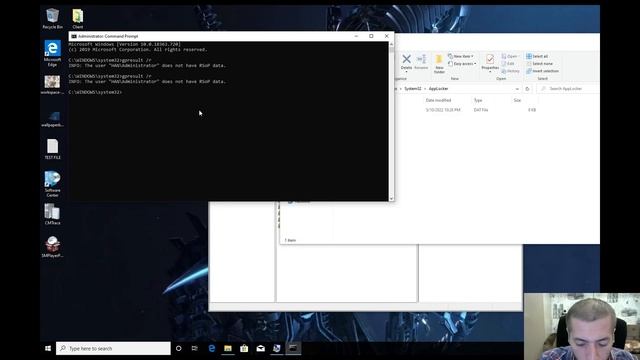Viewport: 640px width, 360px height.
Task: Click Select all in the Explorer ribbon
Action: (537, 56)
